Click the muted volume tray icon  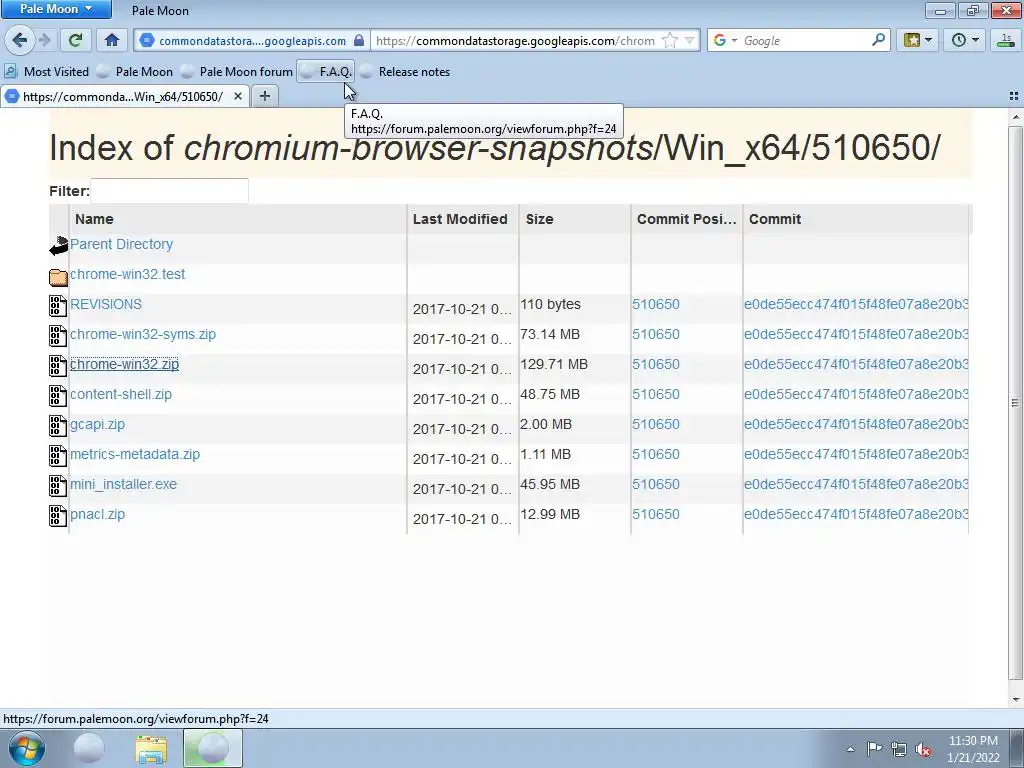(x=923, y=749)
